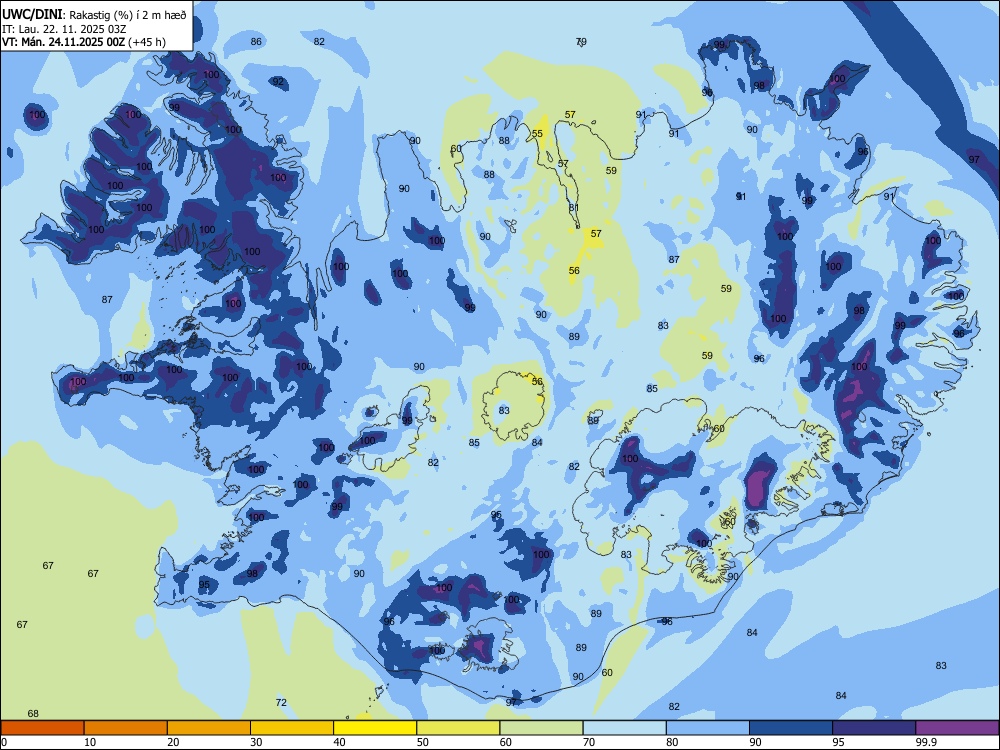1000x750 pixels.
Task: Click the legend tick label '30'
Action: 256,742
